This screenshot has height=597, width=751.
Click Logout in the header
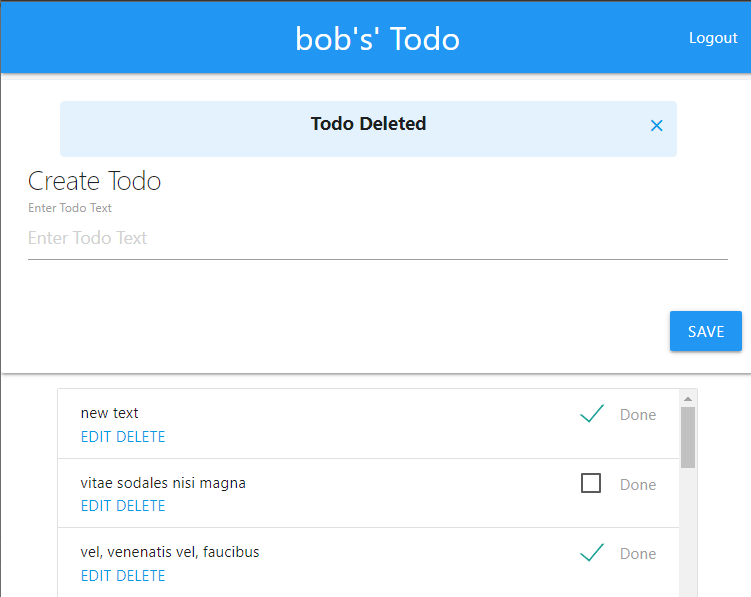[x=713, y=38]
